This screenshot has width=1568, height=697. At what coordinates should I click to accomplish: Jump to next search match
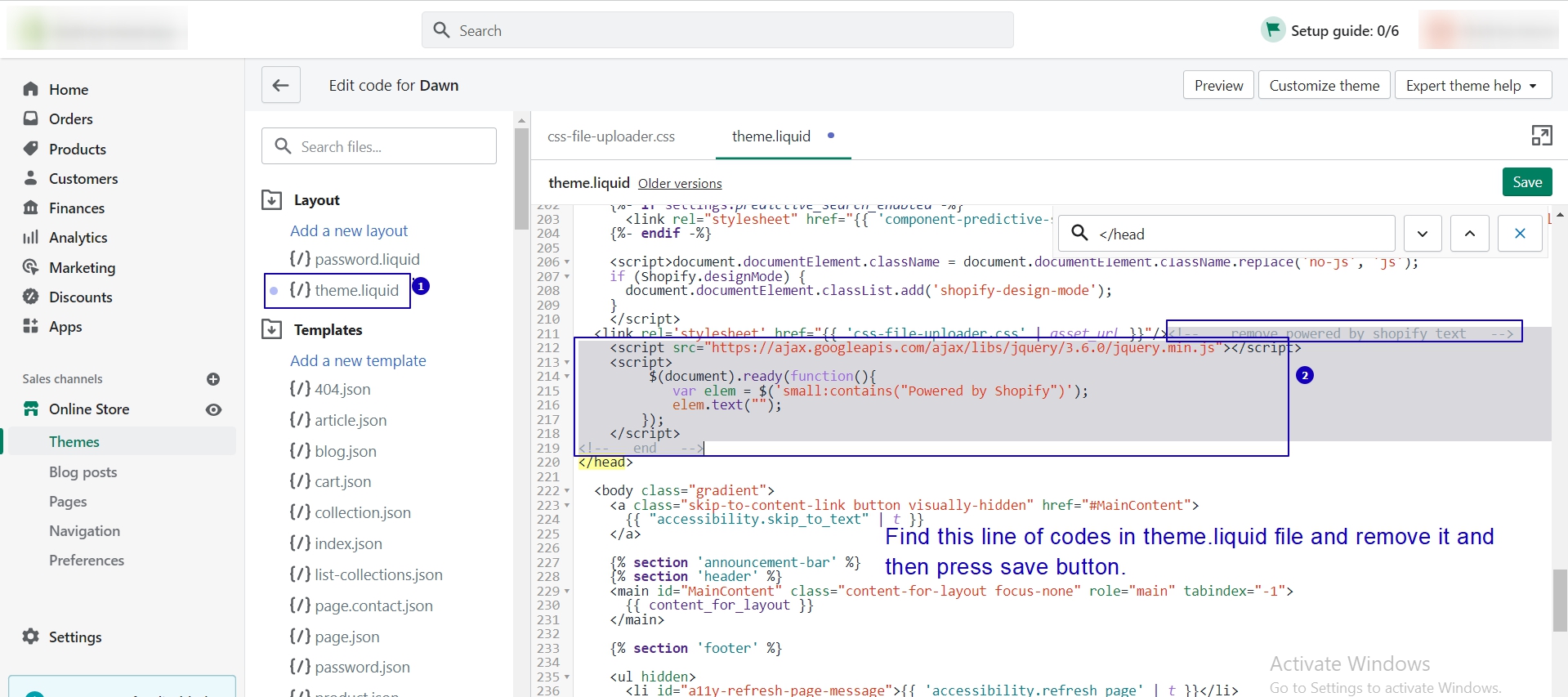pos(1423,234)
